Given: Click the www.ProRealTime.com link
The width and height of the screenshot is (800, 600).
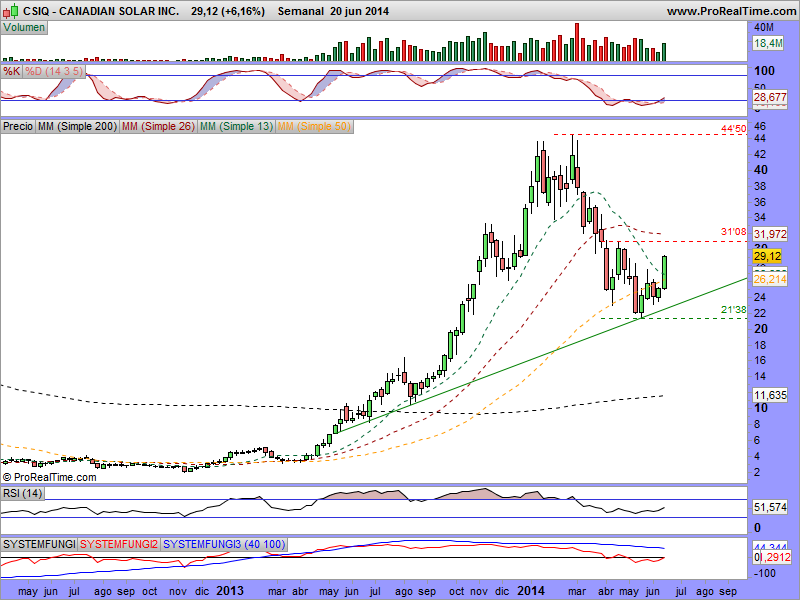Looking at the screenshot, I should click(732, 11).
